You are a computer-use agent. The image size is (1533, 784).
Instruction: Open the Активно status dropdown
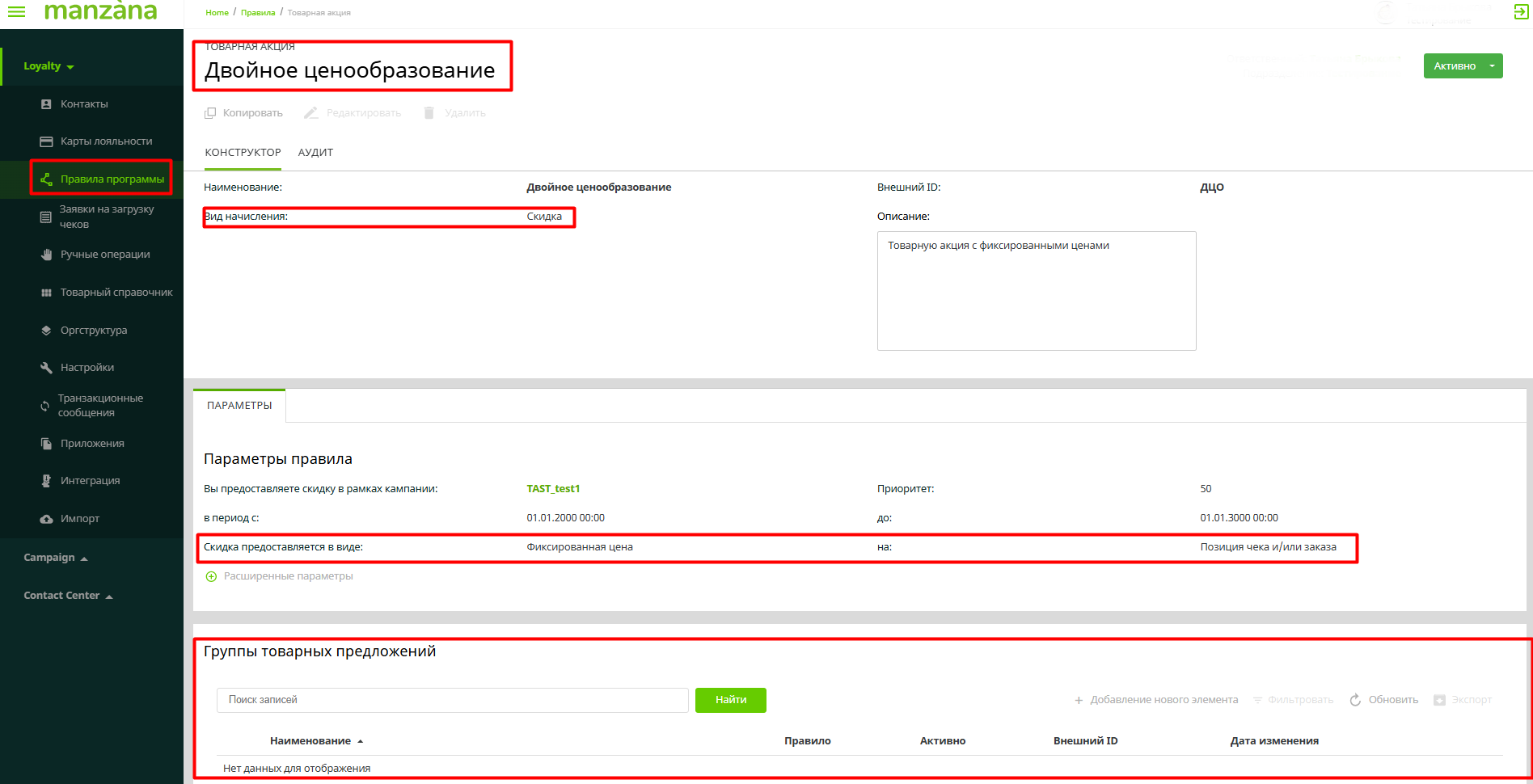[1492, 66]
